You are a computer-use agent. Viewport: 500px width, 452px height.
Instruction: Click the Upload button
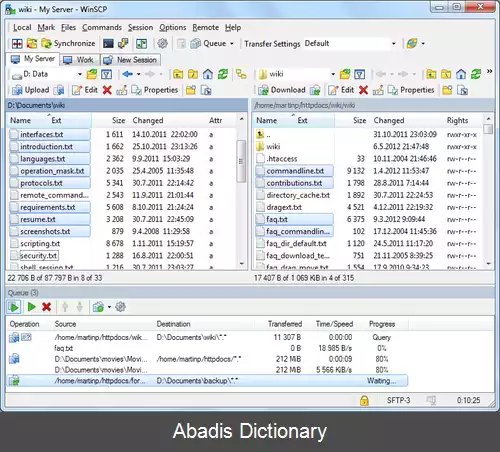click(x=31, y=90)
